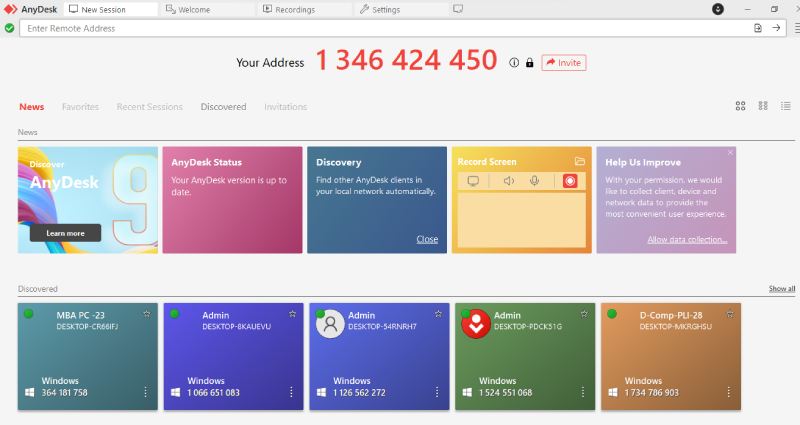Open options menu for 1 126 562 272
The image size is (800, 425).
(x=437, y=392)
